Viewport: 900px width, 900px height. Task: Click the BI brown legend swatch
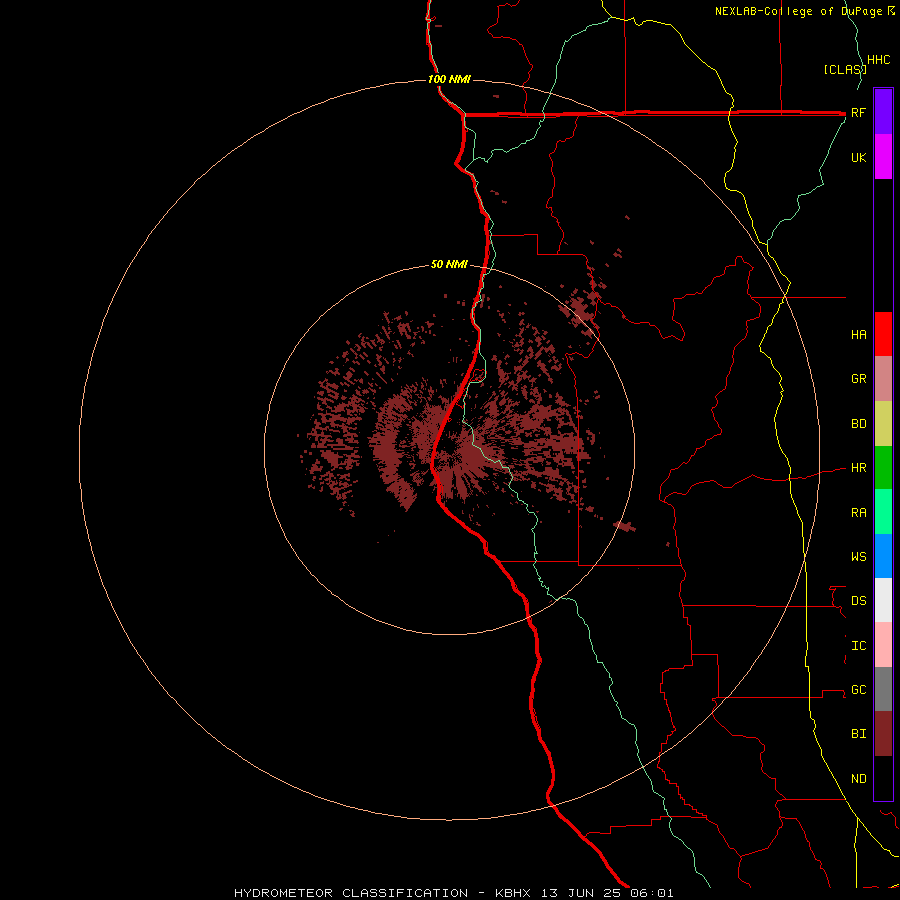(x=883, y=734)
